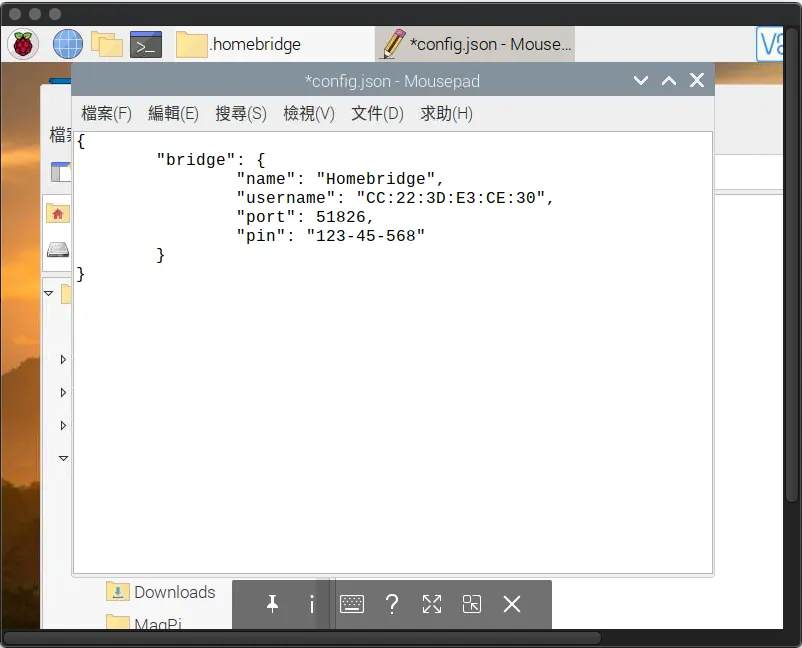Open the 檔案(F) menu in Mousepad
This screenshot has width=802, height=648.
coord(106,114)
